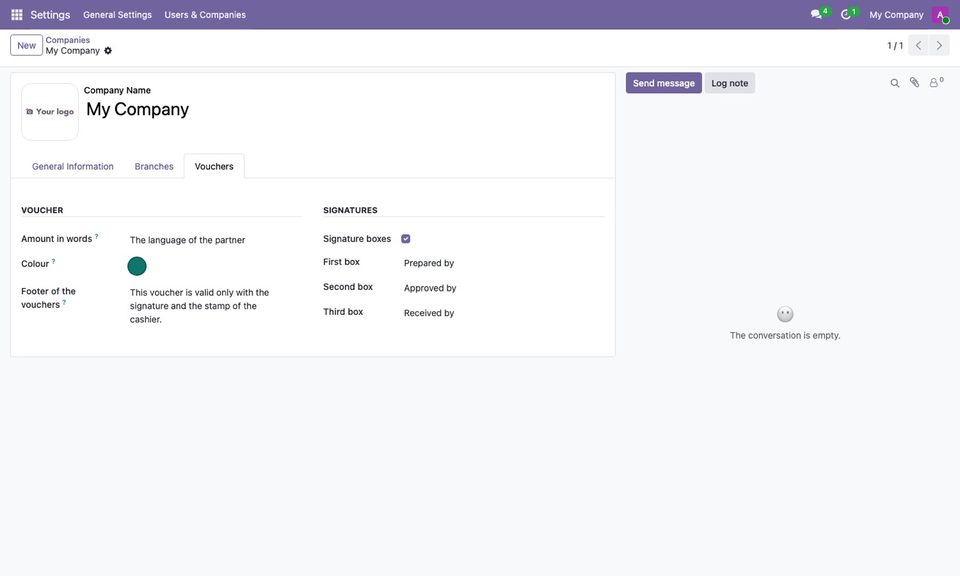Open the activities clock icon
This screenshot has height=576, width=960.
[846, 14]
